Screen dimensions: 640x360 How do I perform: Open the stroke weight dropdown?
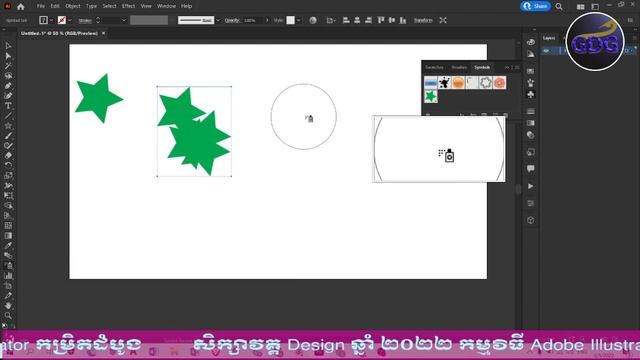124,20
